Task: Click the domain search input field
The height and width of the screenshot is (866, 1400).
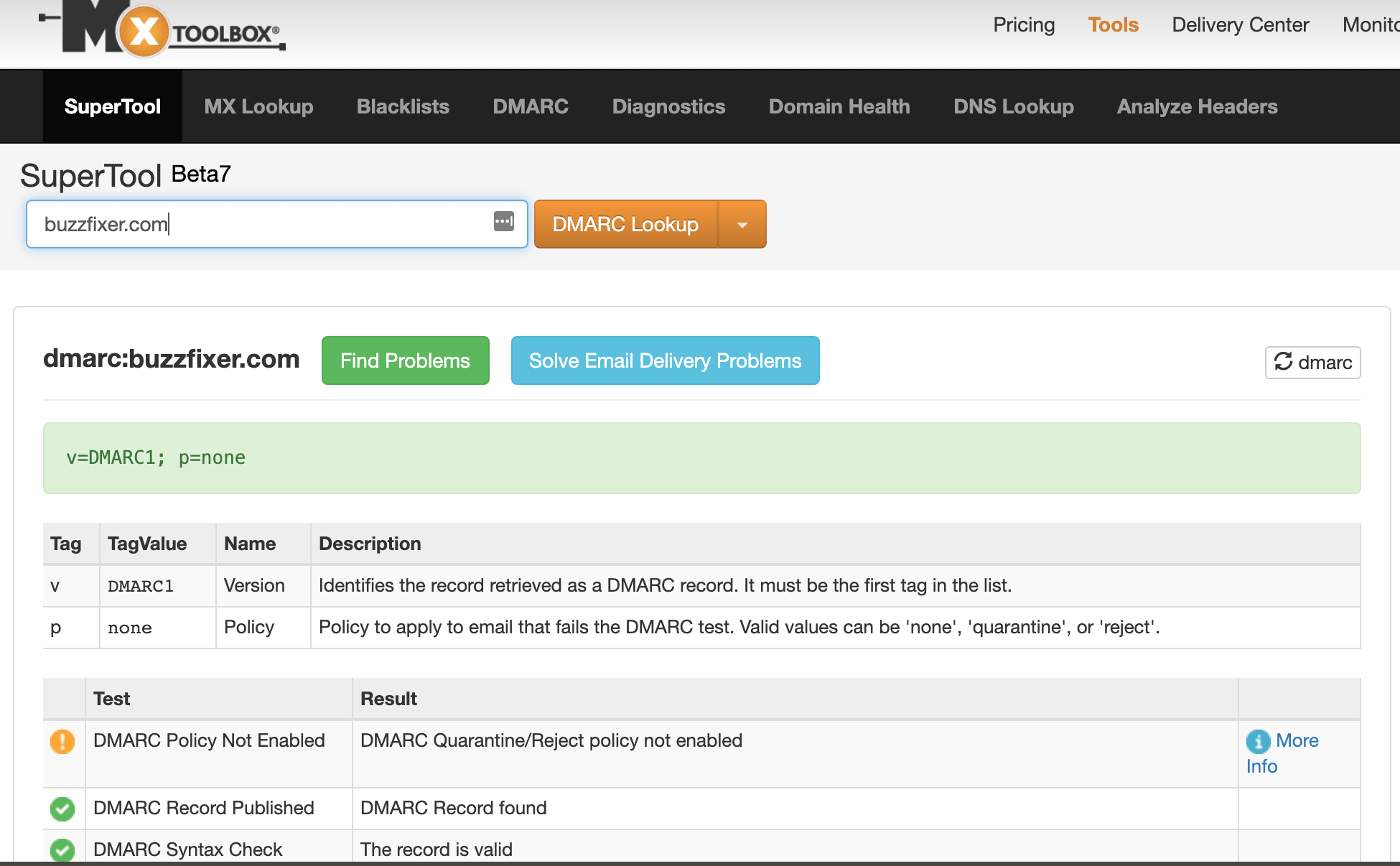Action: [258, 225]
